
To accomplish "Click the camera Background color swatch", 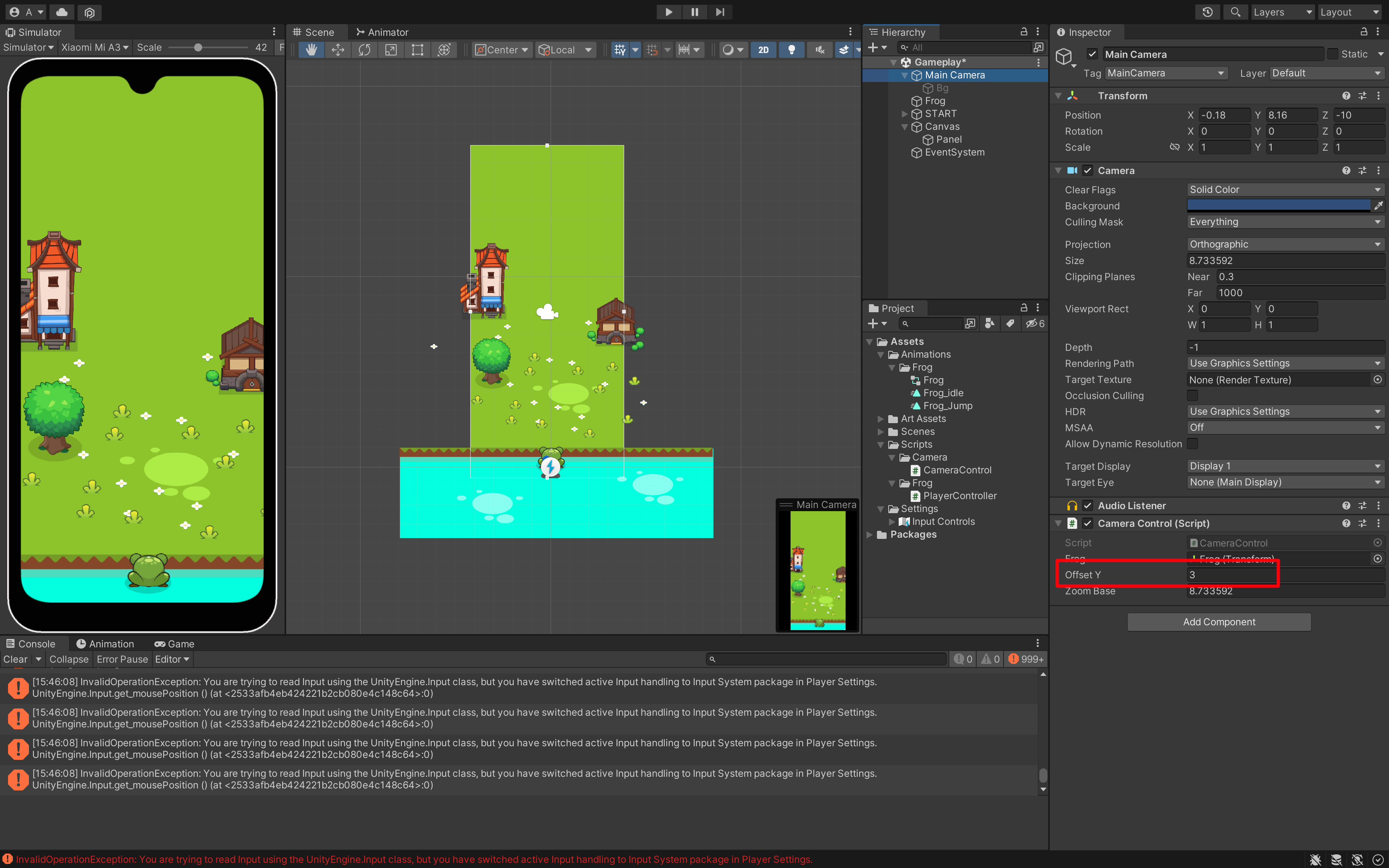I will 1278,205.
